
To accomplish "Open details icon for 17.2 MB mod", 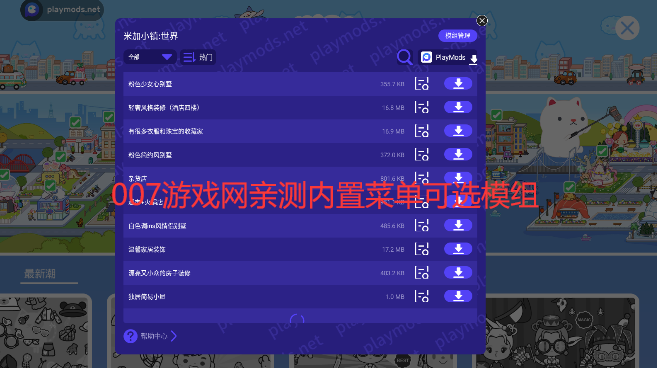I will [x=422, y=249].
